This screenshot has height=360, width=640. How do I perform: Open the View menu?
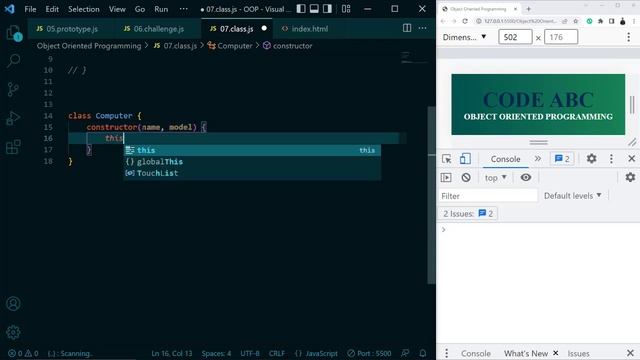point(117,9)
